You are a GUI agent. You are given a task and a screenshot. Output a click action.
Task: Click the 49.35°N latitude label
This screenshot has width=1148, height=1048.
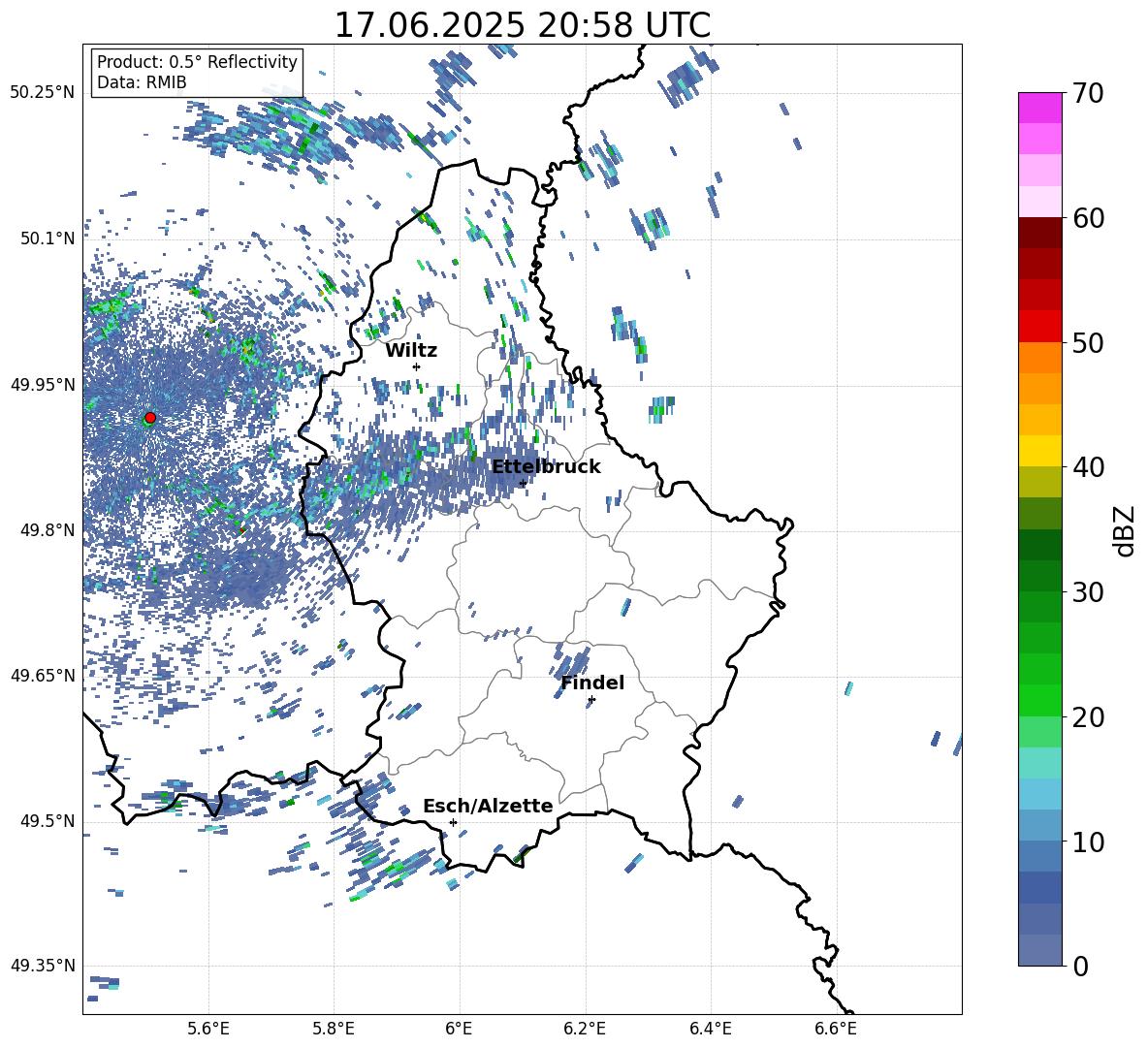tap(44, 966)
